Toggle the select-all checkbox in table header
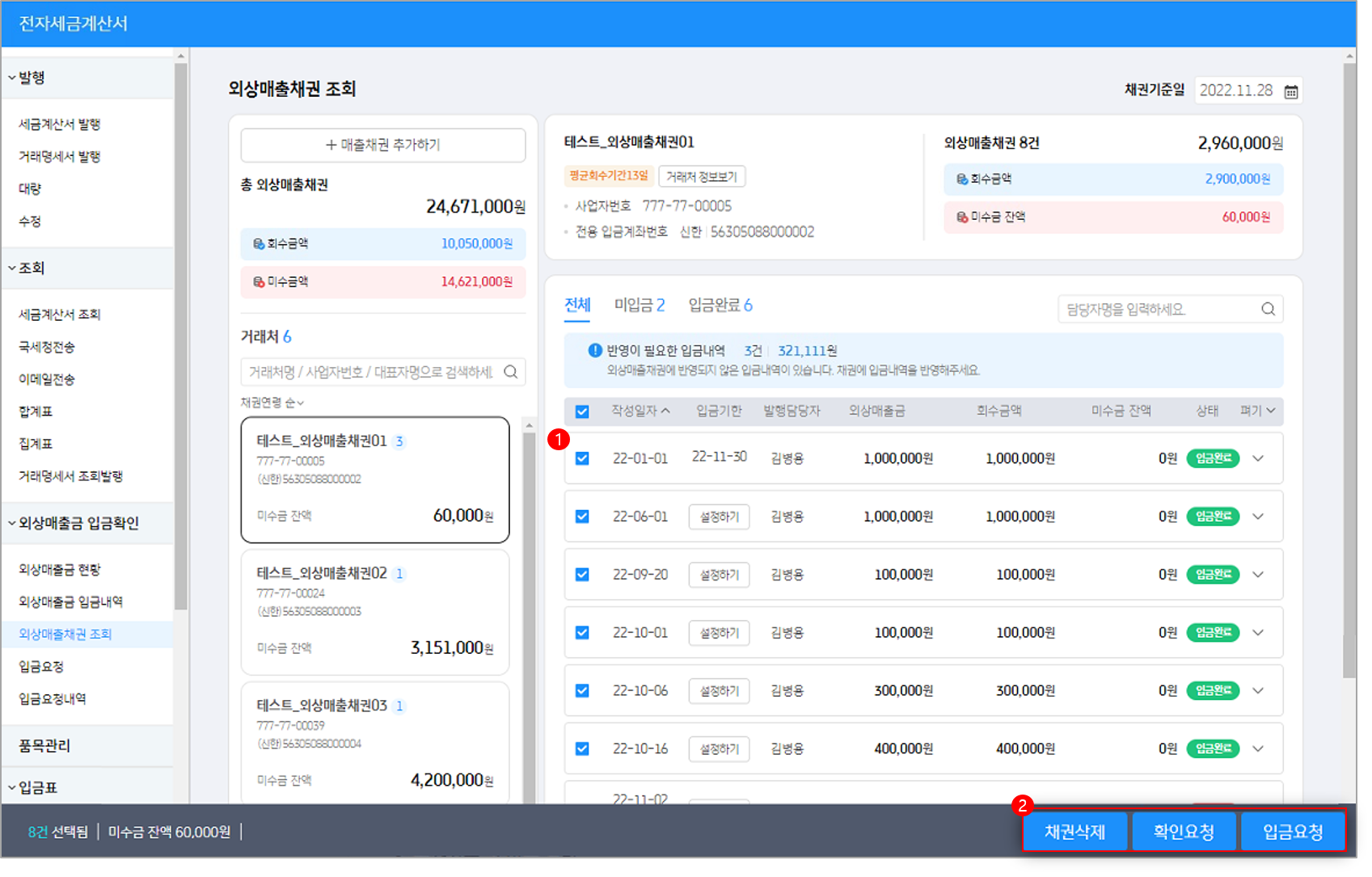The image size is (1372, 877). pos(582,411)
